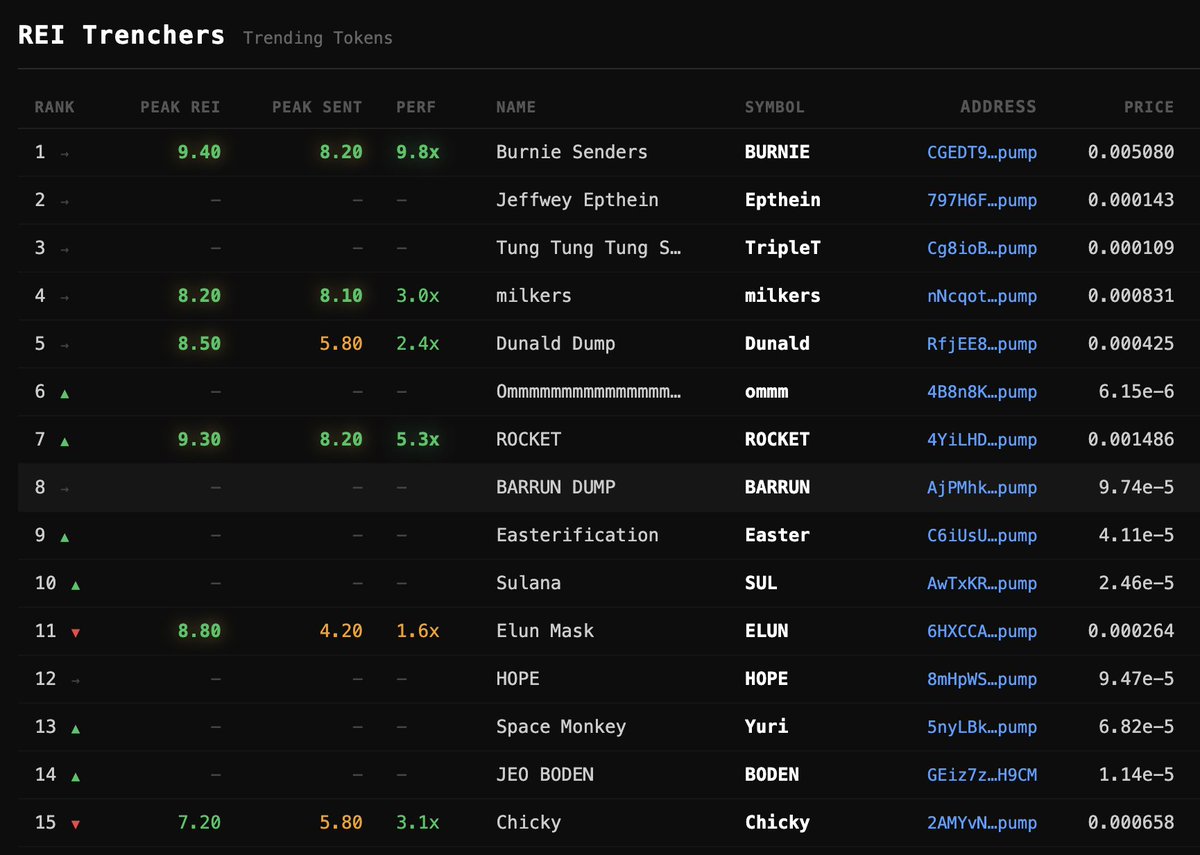
Task: Select the Elun Mask token name
Action: [x=545, y=631]
